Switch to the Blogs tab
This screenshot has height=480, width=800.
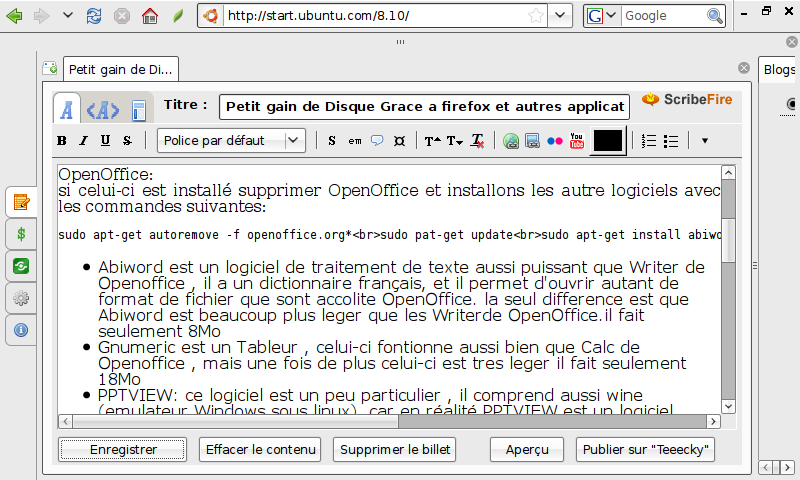click(x=779, y=69)
